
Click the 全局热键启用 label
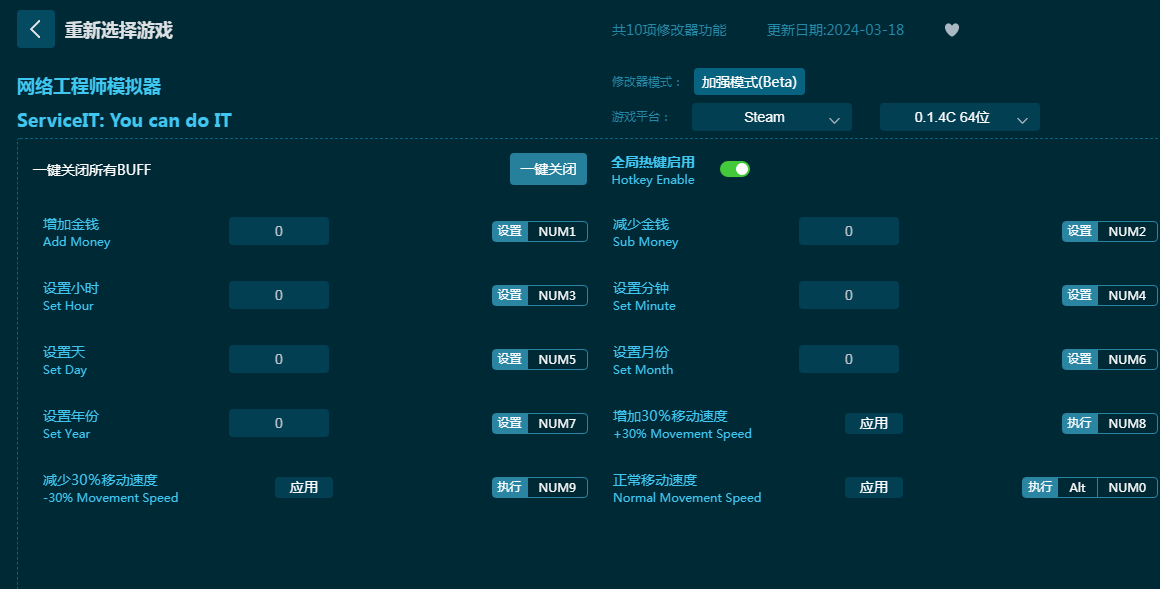click(x=652, y=162)
